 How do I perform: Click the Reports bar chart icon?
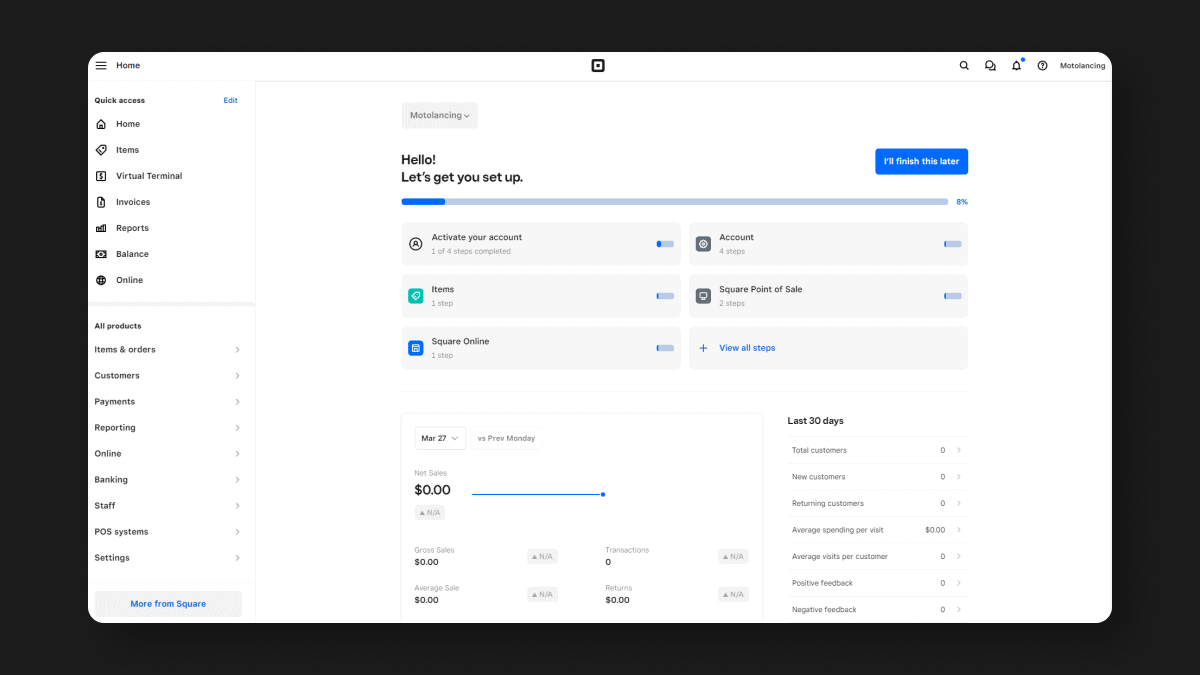pyautogui.click(x=101, y=228)
